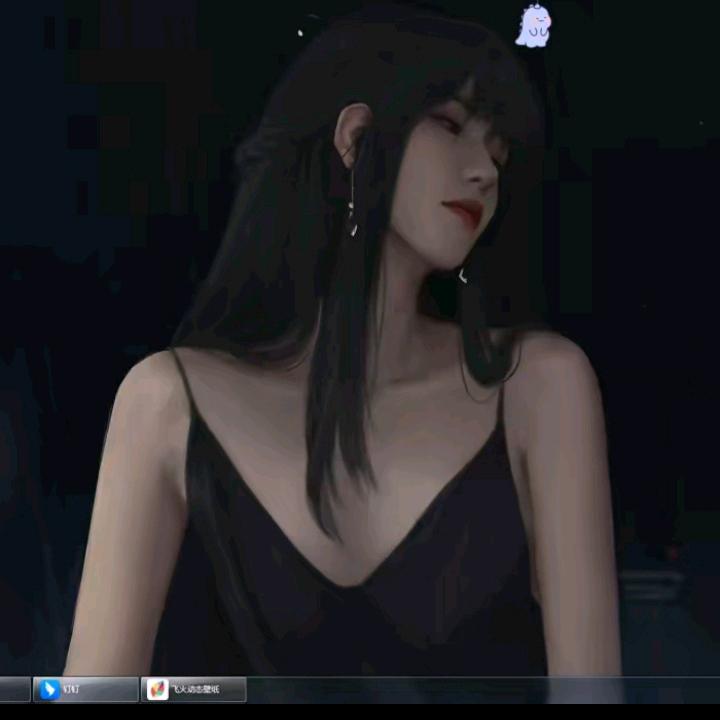Image resolution: width=720 pixels, height=720 pixels.
Task: Open the 飞火动态壁纸 app icon in taskbar
Action: point(158,689)
